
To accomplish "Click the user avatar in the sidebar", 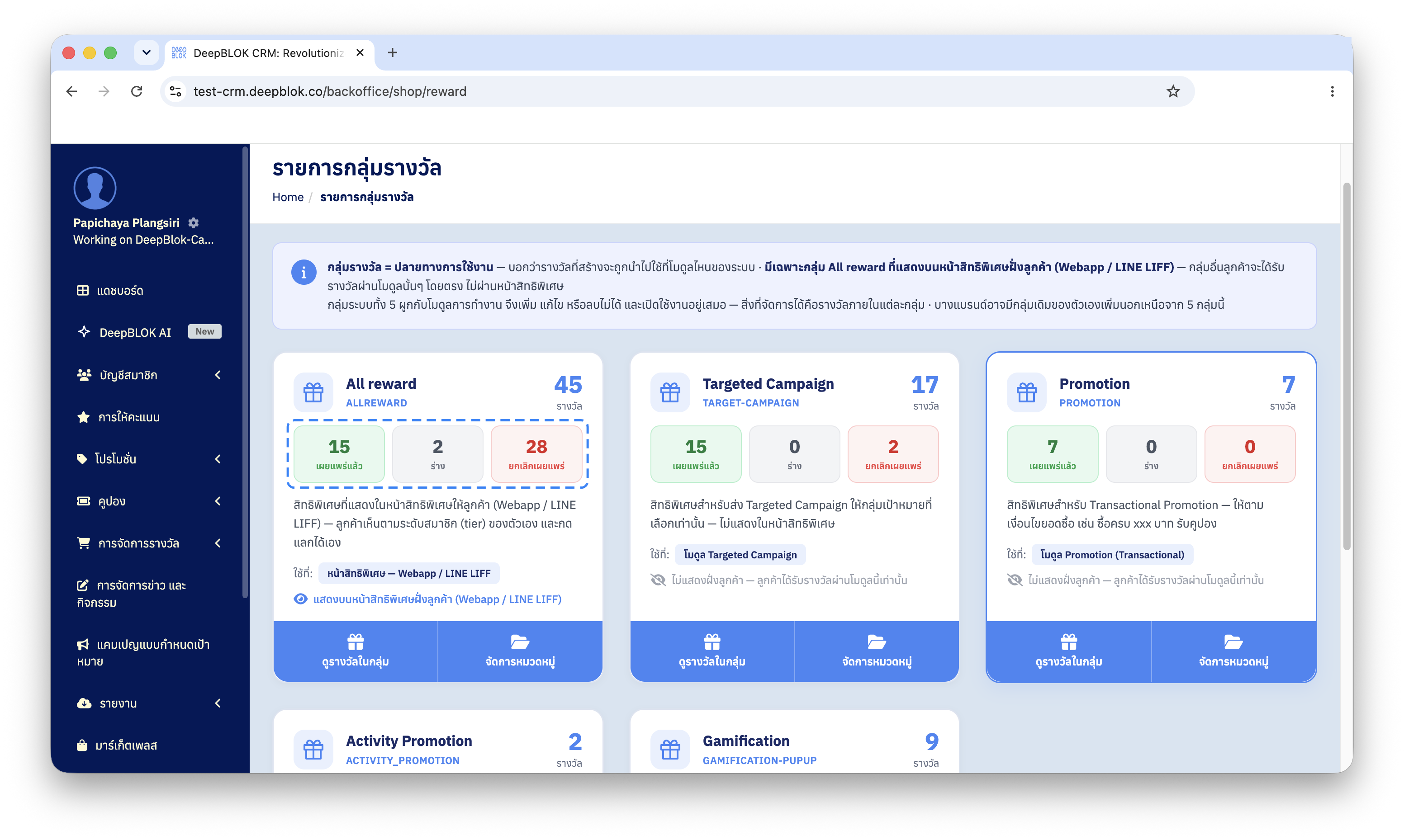I will (95, 188).
